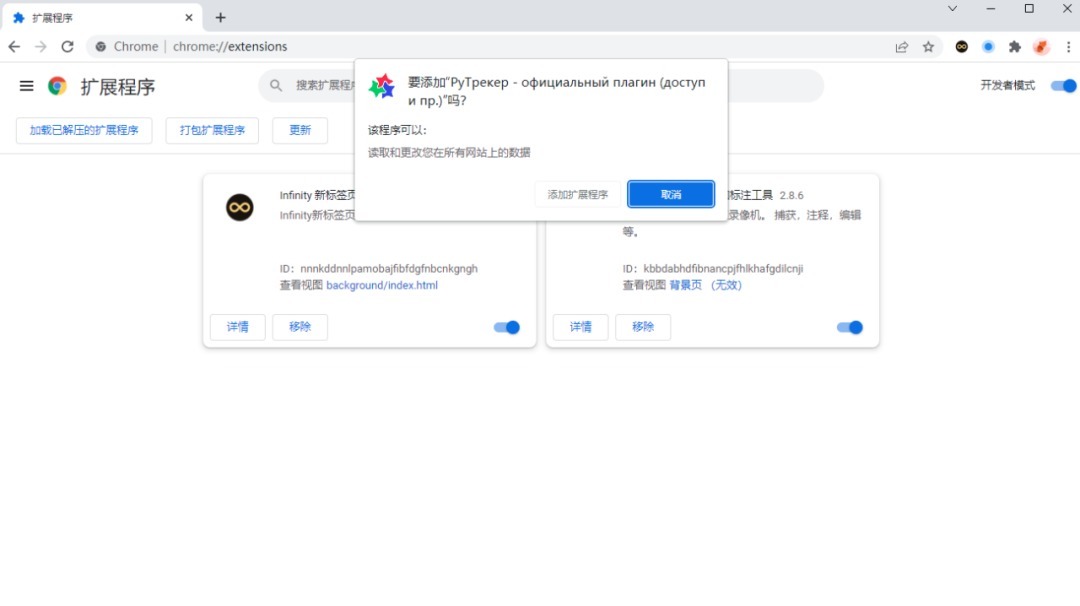The height and width of the screenshot is (606, 1080).
Task: Open background/index.html view link
Action: click(382, 285)
